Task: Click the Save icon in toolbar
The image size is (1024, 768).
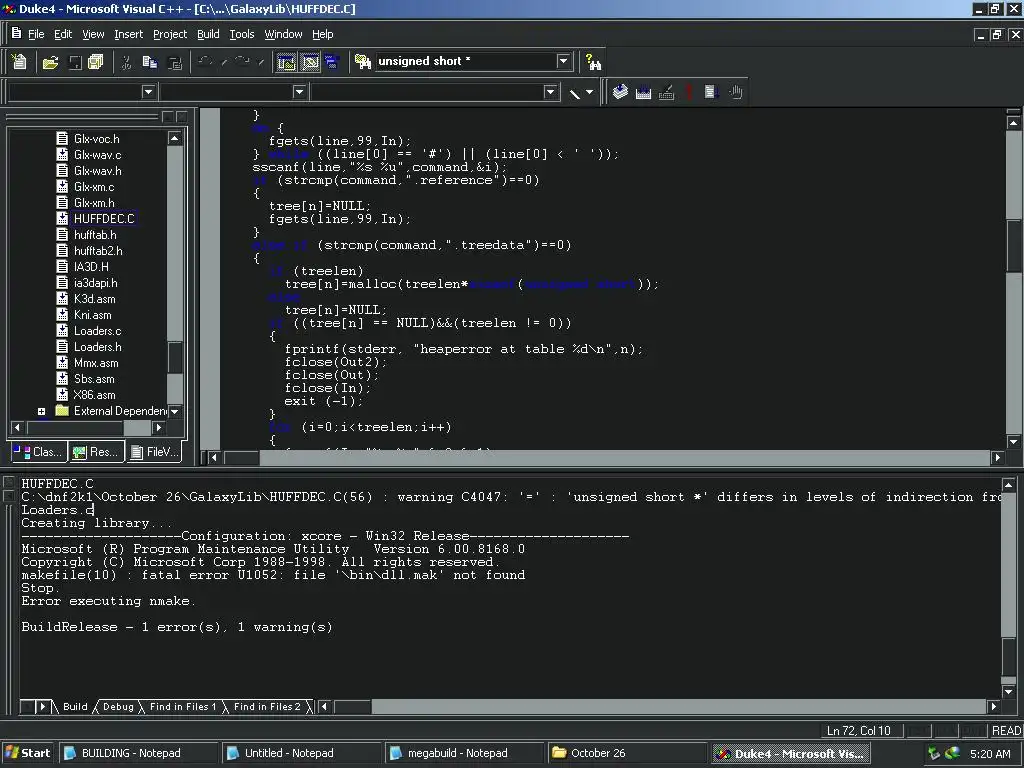Action: pos(75,62)
